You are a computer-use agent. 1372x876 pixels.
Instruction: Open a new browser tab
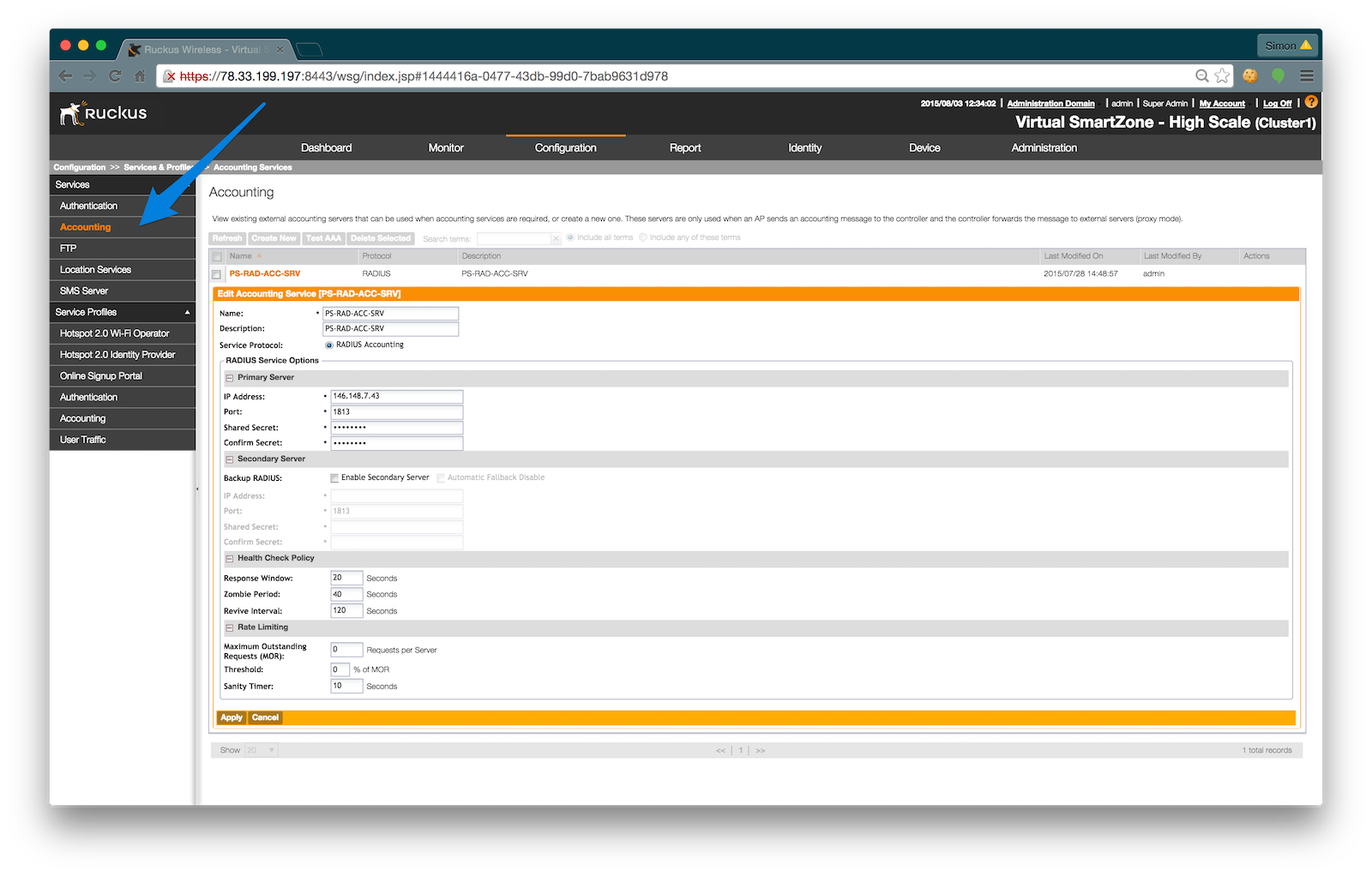tap(310, 50)
